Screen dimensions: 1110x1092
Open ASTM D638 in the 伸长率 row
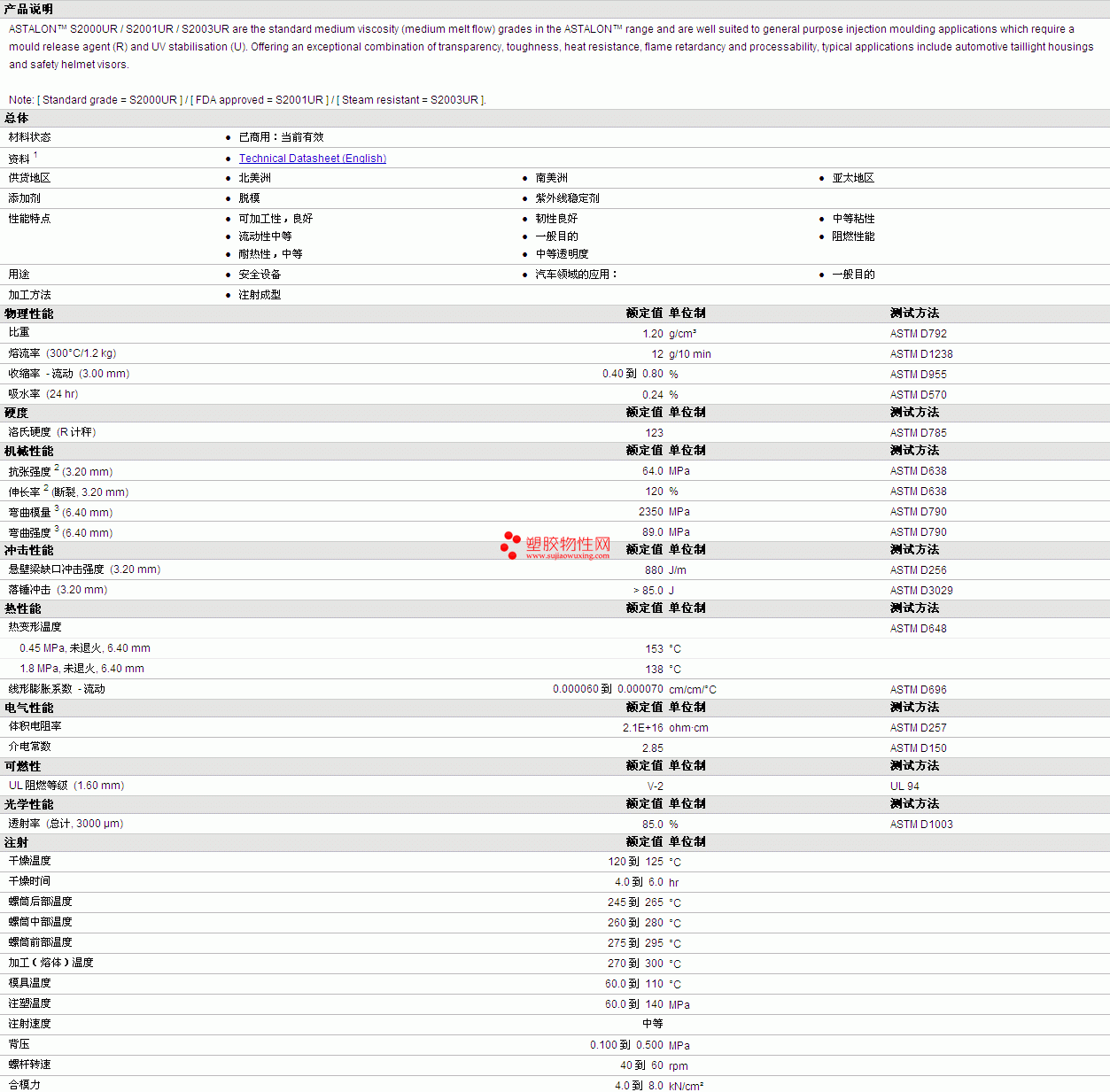tap(918, 492)
